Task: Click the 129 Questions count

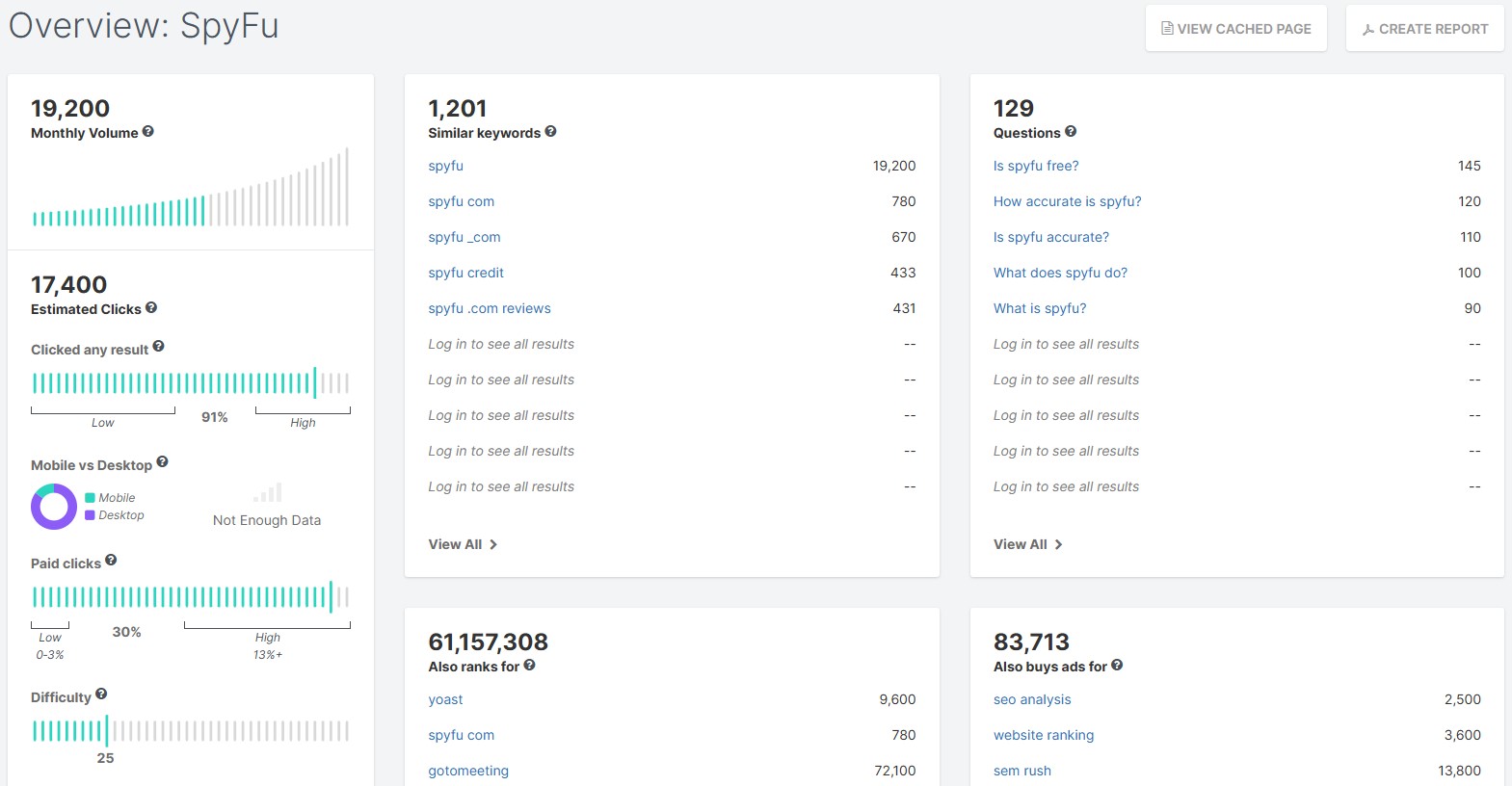Action: tap(1014, 108)
